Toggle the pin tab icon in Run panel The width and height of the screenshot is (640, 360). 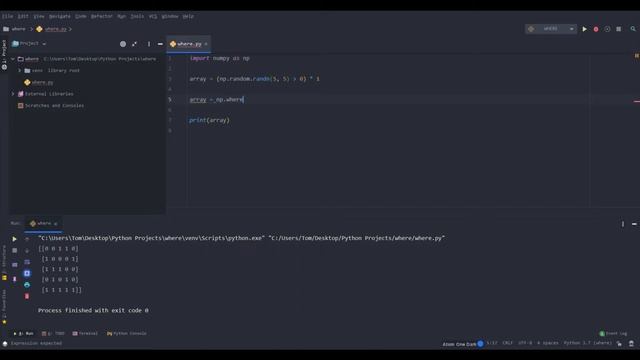point(14,279)
